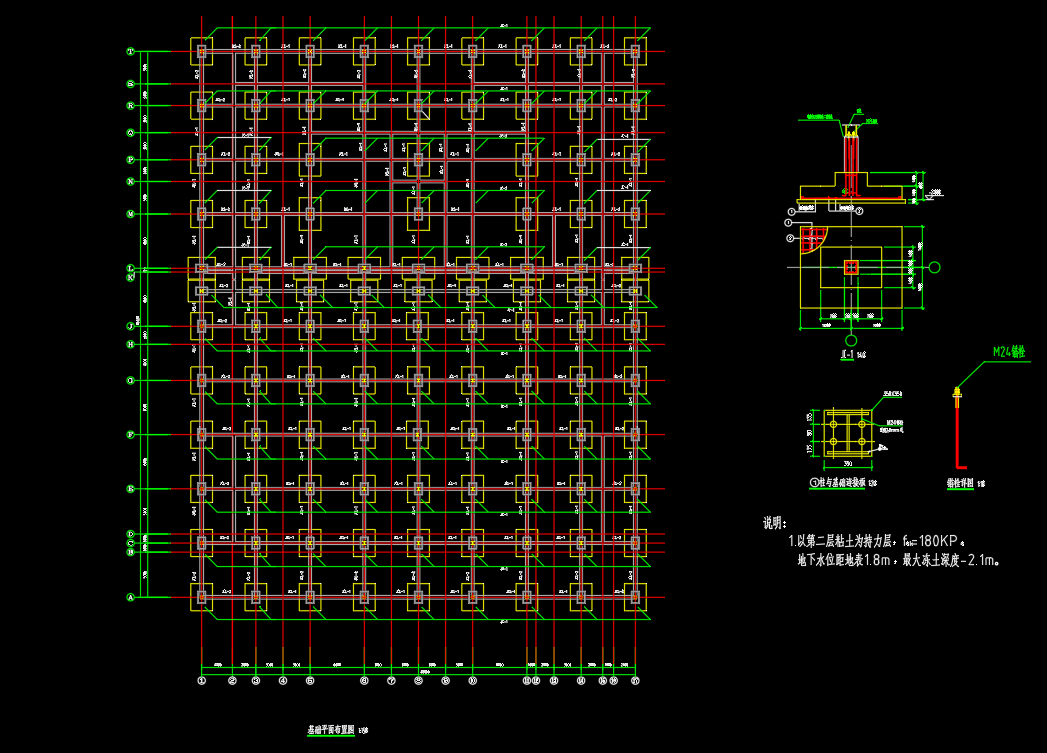Select grid bubble A at bottom left
This screenshot has width=1047, height=753.
131,597
